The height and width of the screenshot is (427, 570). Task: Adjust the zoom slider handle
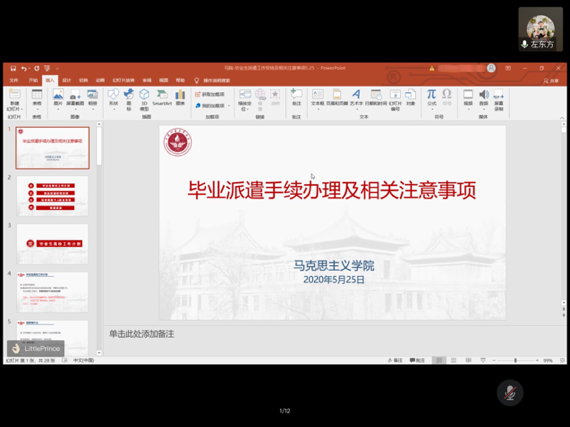tap(515, 360)
